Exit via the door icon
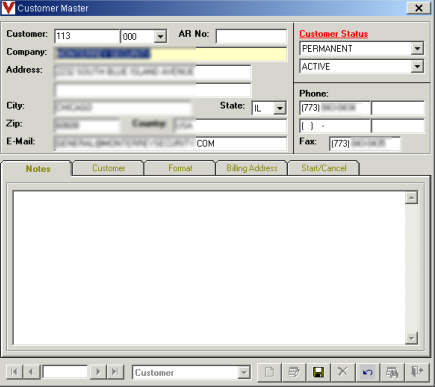 pyautogui.click(x=417, y=372)
